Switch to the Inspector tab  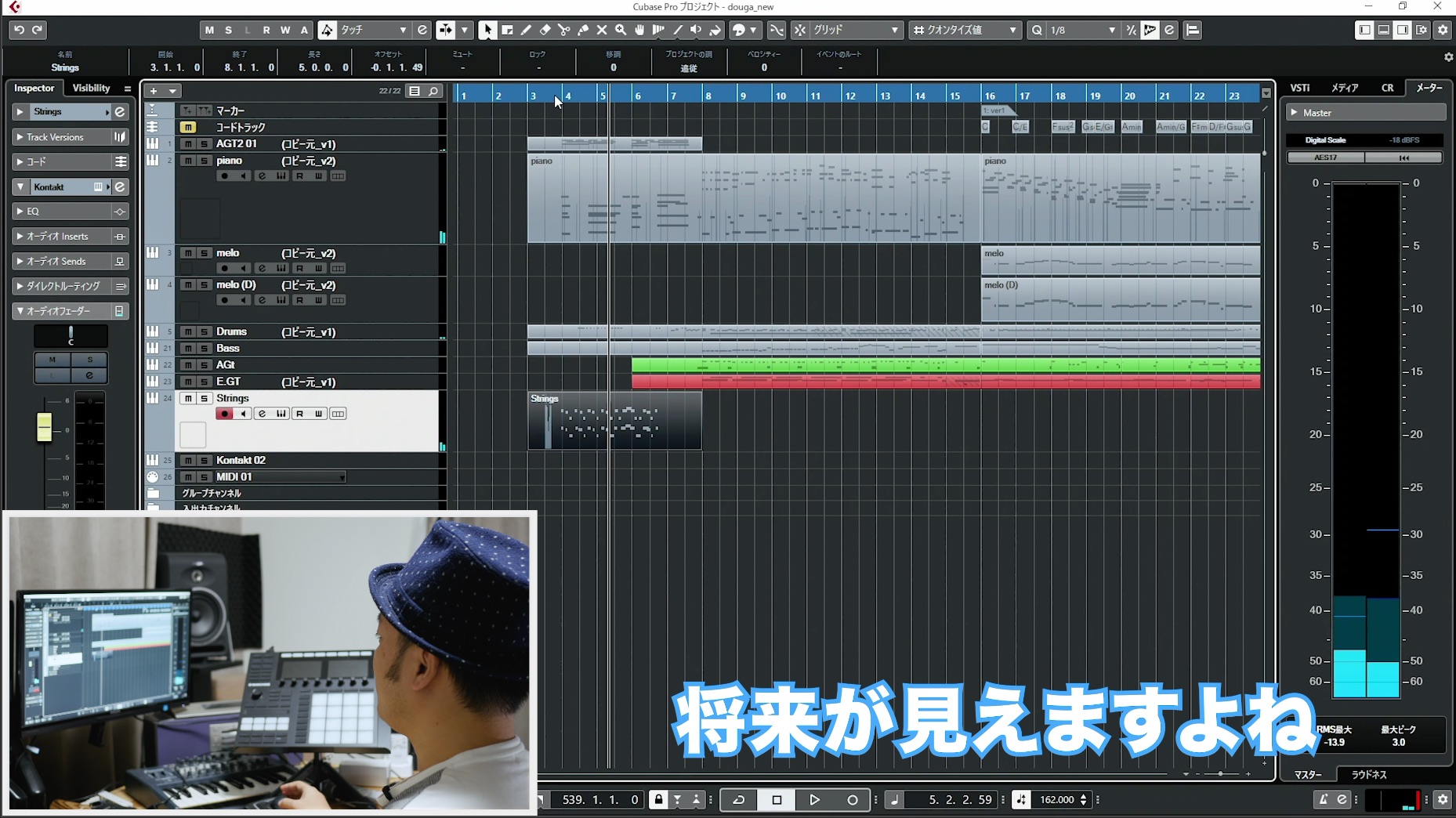(x=34, y=88)
